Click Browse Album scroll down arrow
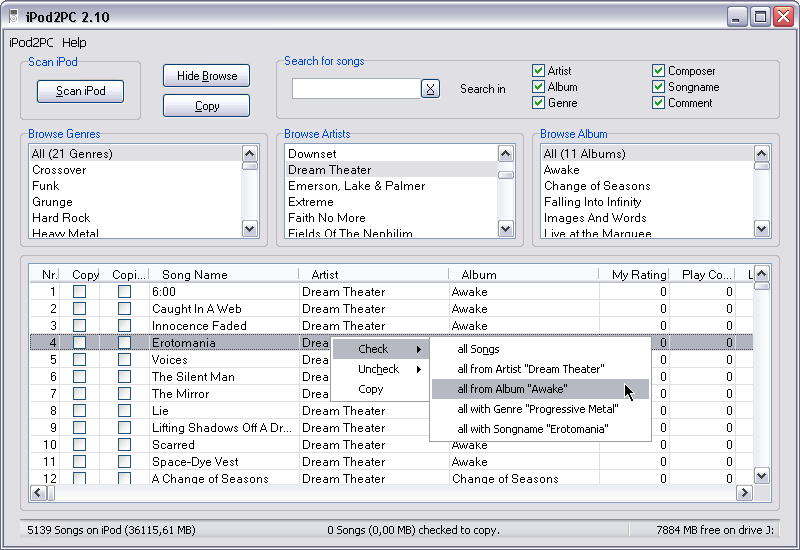Screen dimensions: 800x550 [x=762, y=229]
